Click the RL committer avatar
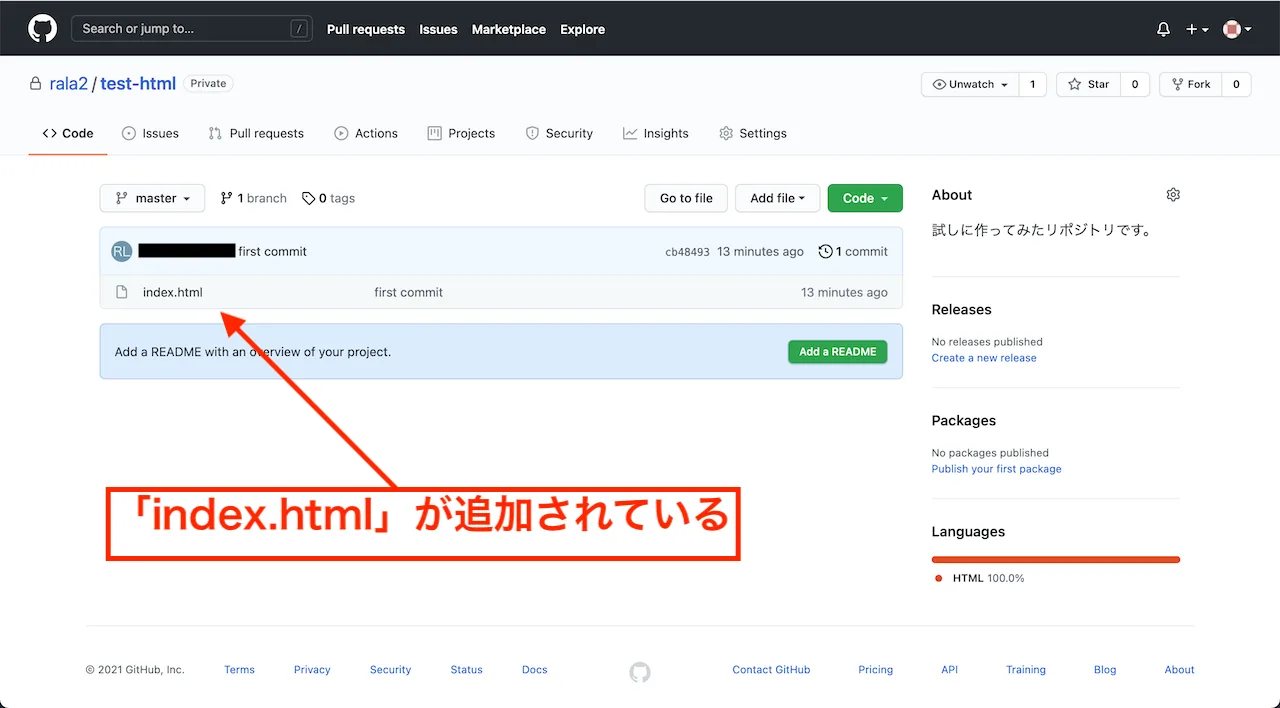The height and width of the screenshot is (708, 1280). (121, 252)
